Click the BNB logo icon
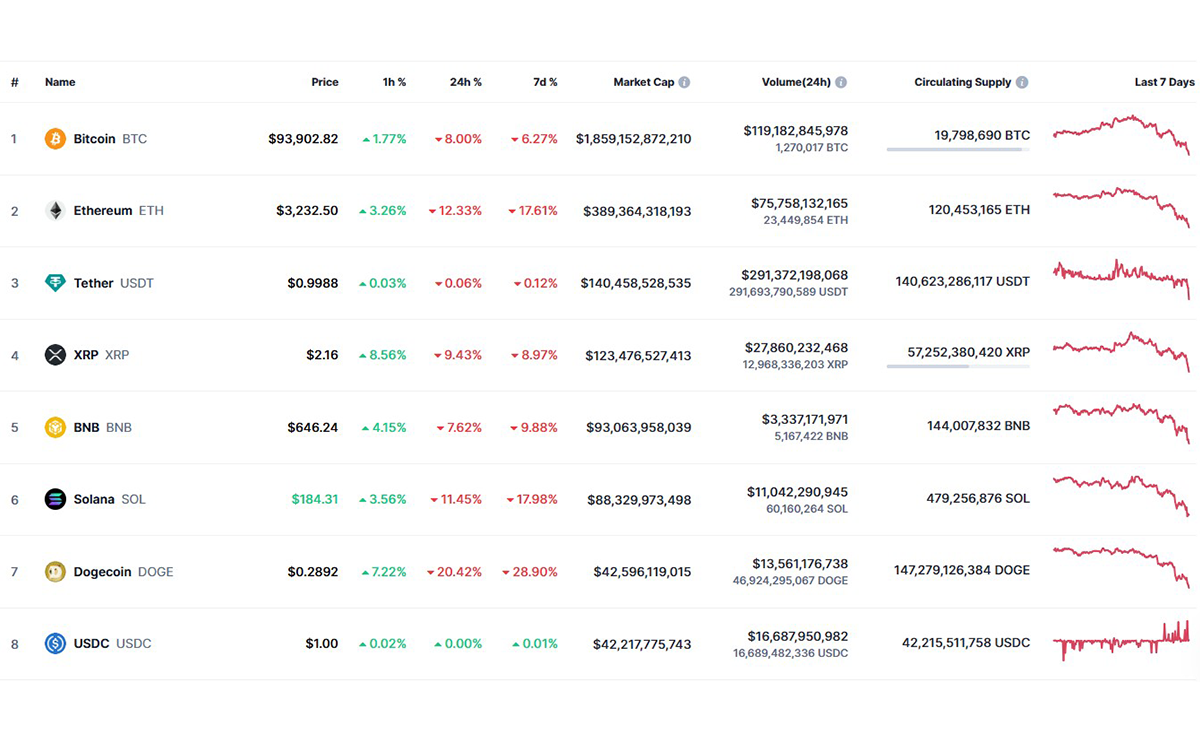 [x=55, y=427]
